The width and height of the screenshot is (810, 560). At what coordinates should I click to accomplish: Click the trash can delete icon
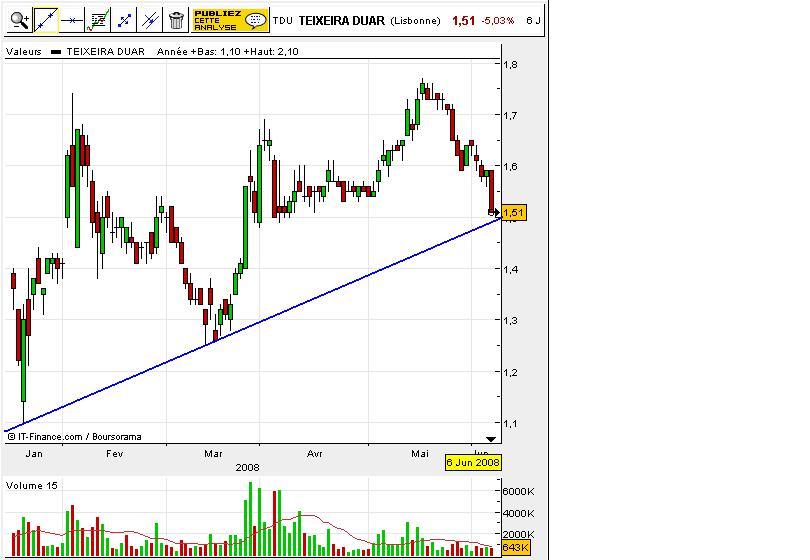pos(176,21)
